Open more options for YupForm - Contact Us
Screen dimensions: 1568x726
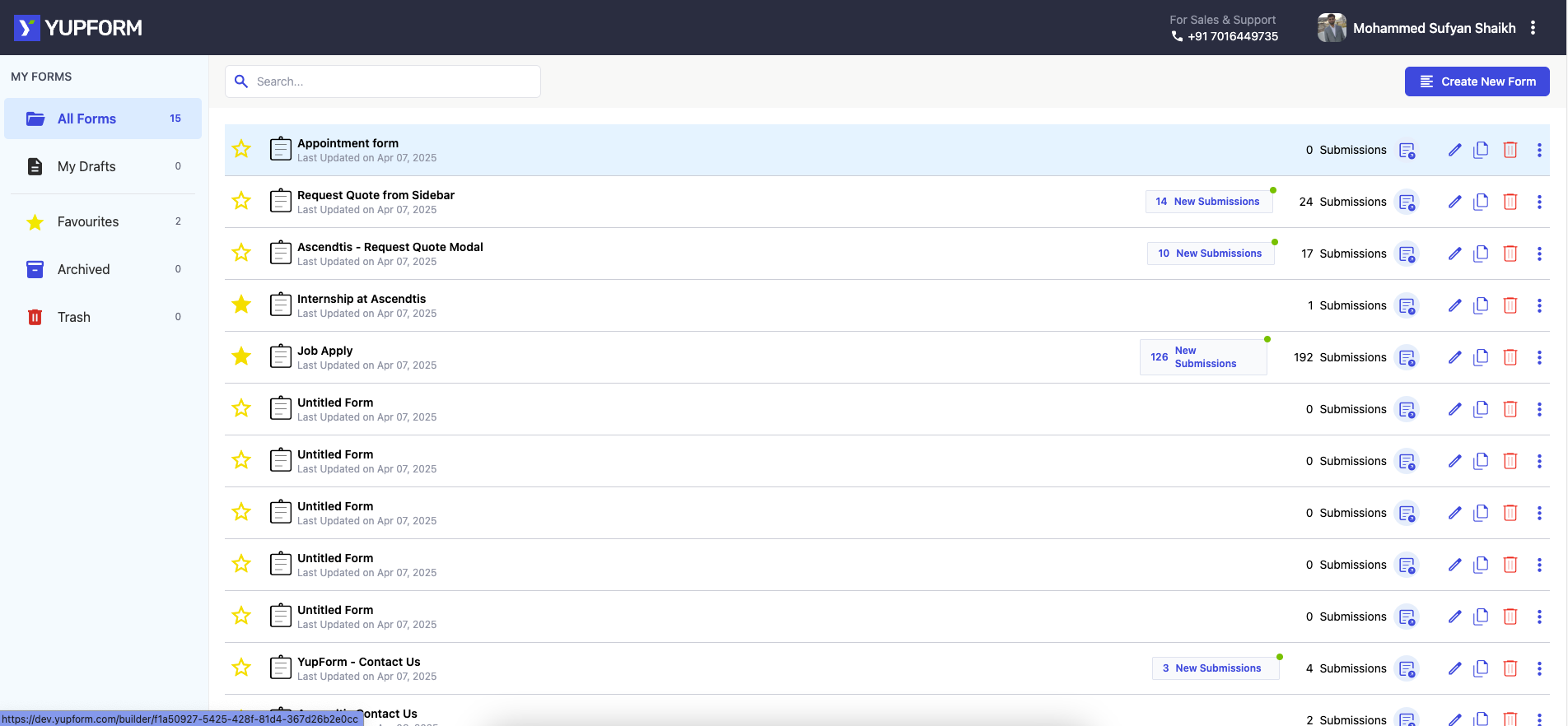(x=1539, y=668)
